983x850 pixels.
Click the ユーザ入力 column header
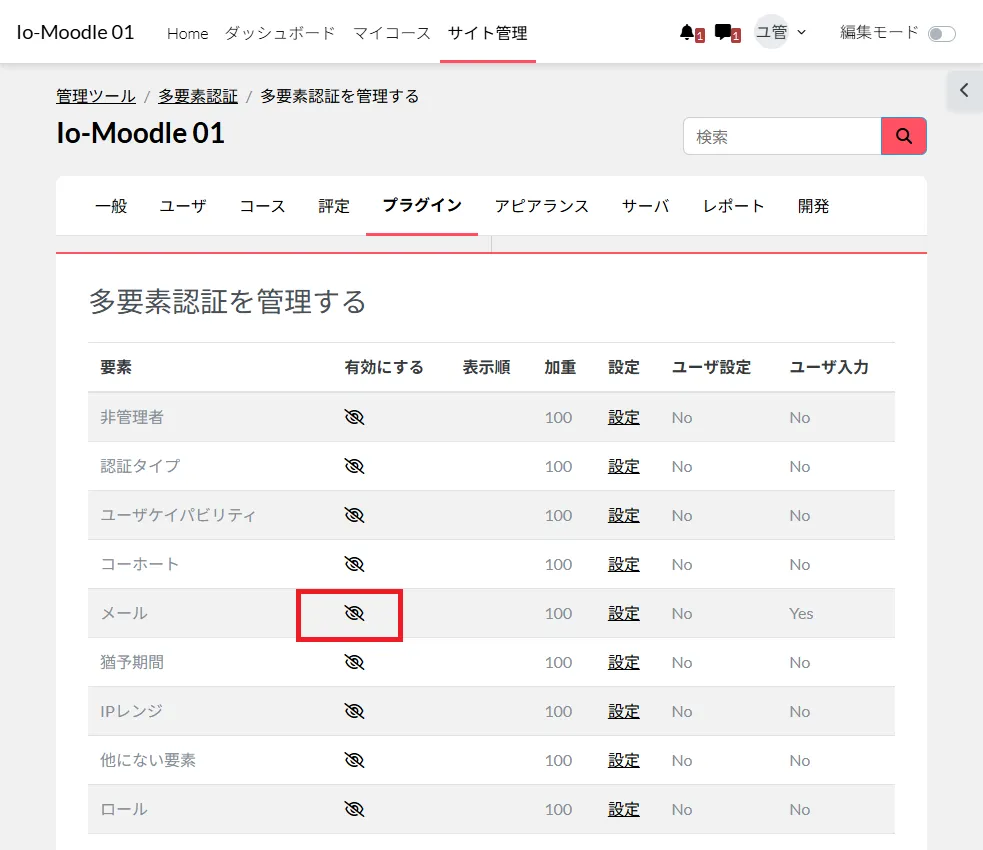click(829, 367)
